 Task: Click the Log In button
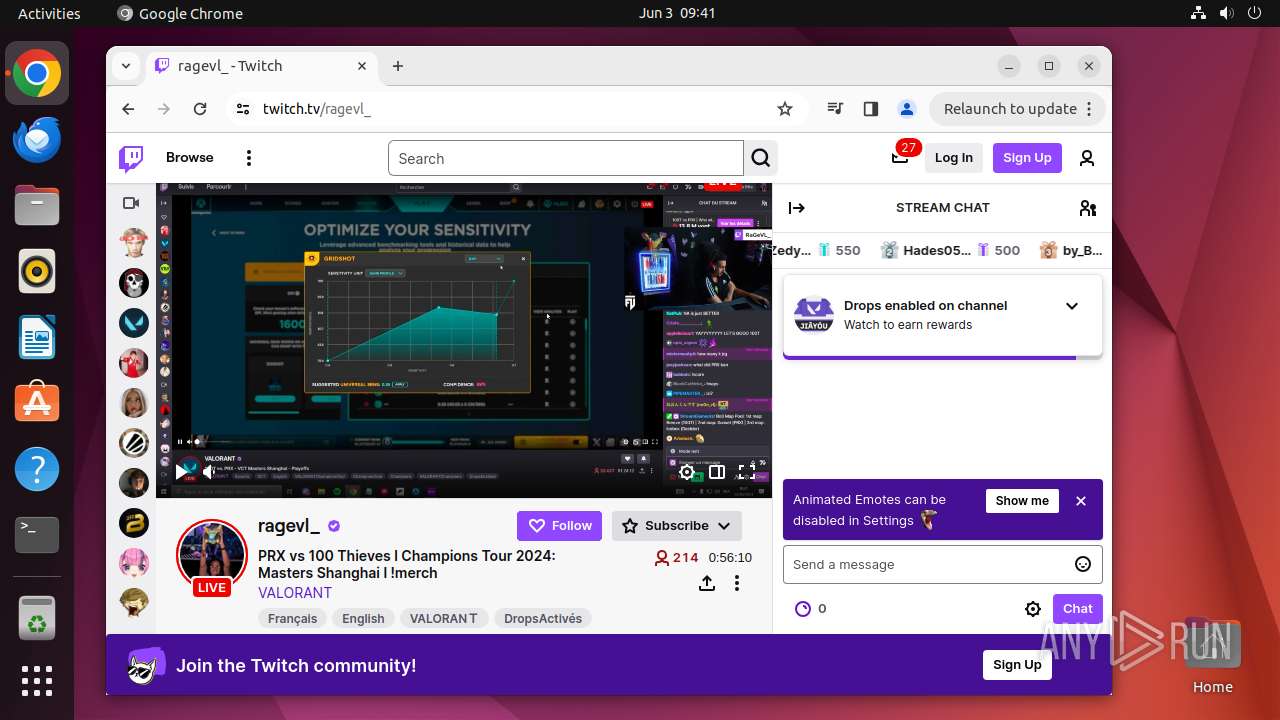(x=954, y=158)
